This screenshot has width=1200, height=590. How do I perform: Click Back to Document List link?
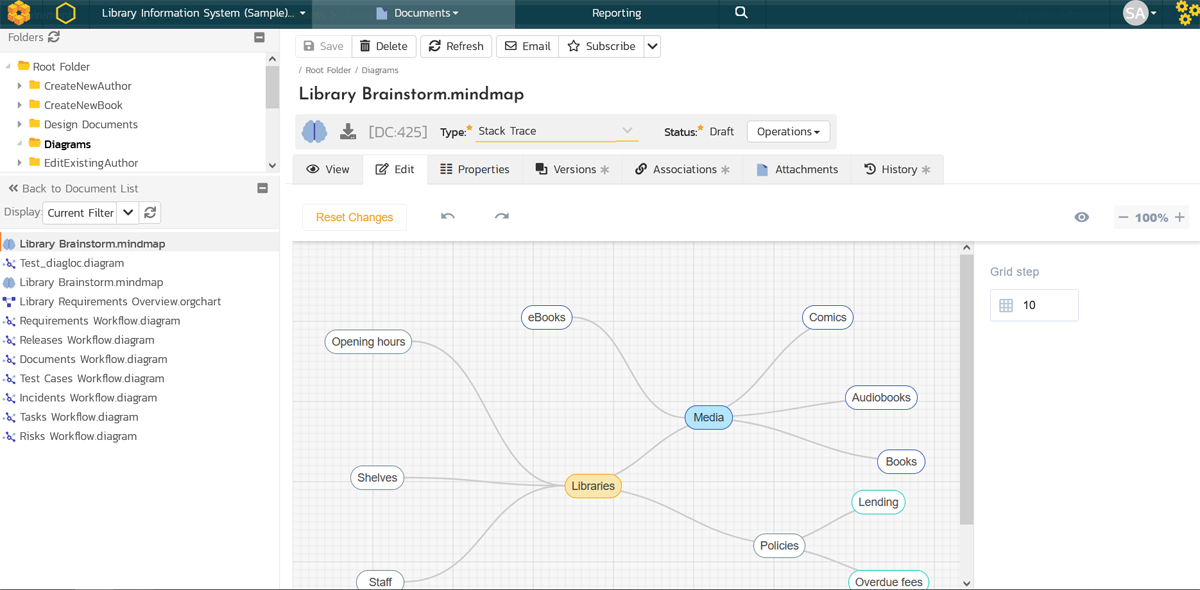(73, 188)
